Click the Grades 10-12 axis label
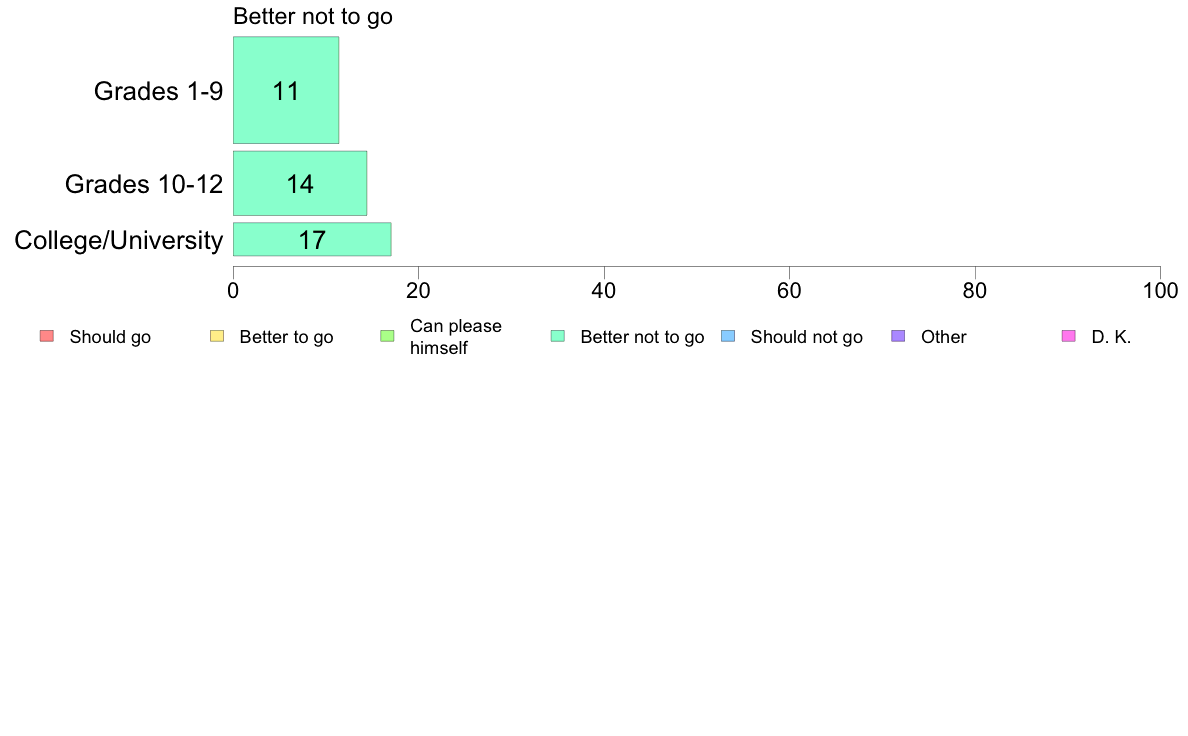 pos(144,184)
